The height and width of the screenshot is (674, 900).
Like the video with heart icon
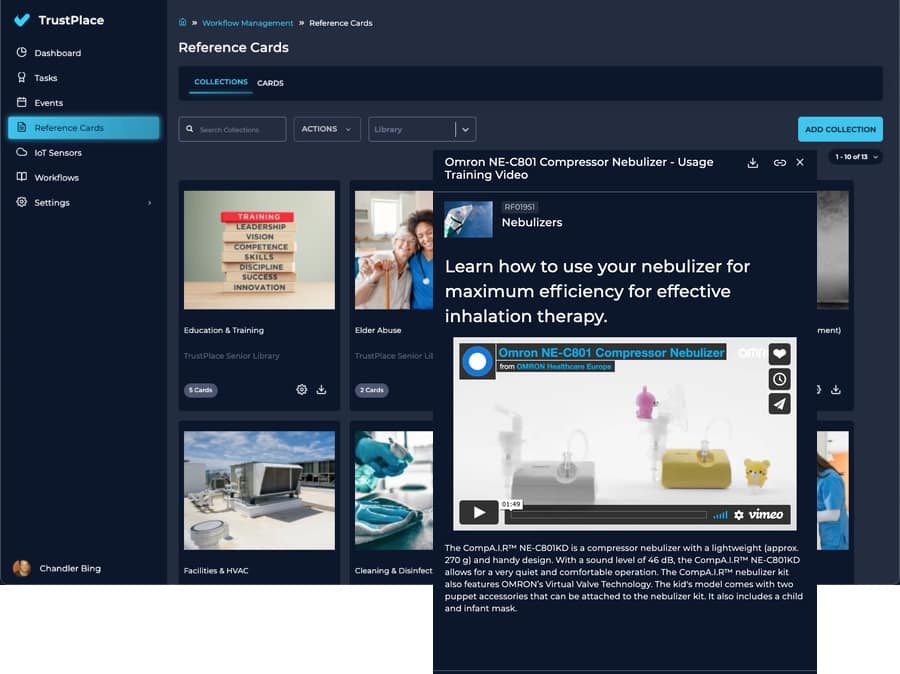coord(779,354)
